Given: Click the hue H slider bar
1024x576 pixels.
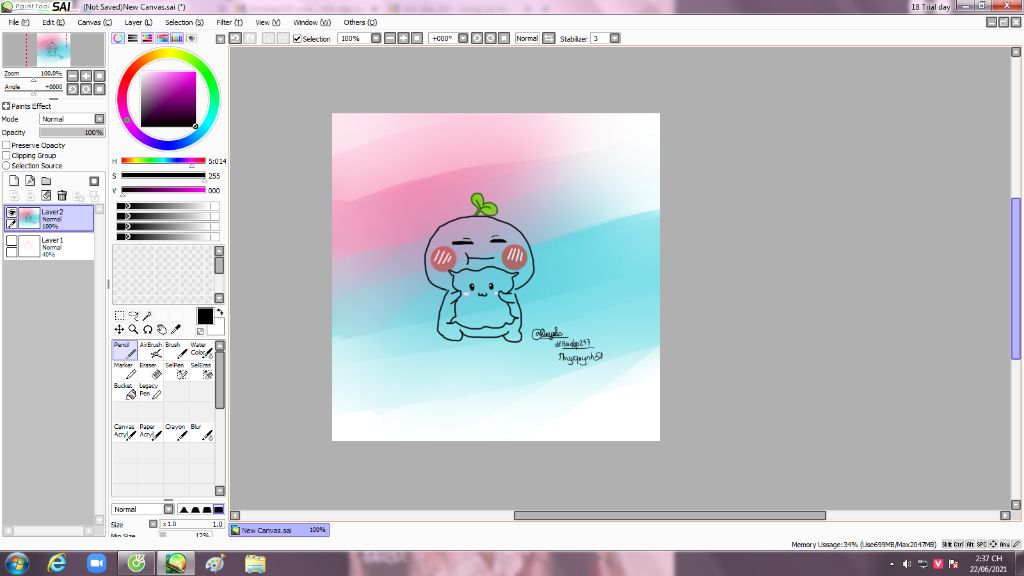Looking at the screenshot, I should click(x=163, y=161).
